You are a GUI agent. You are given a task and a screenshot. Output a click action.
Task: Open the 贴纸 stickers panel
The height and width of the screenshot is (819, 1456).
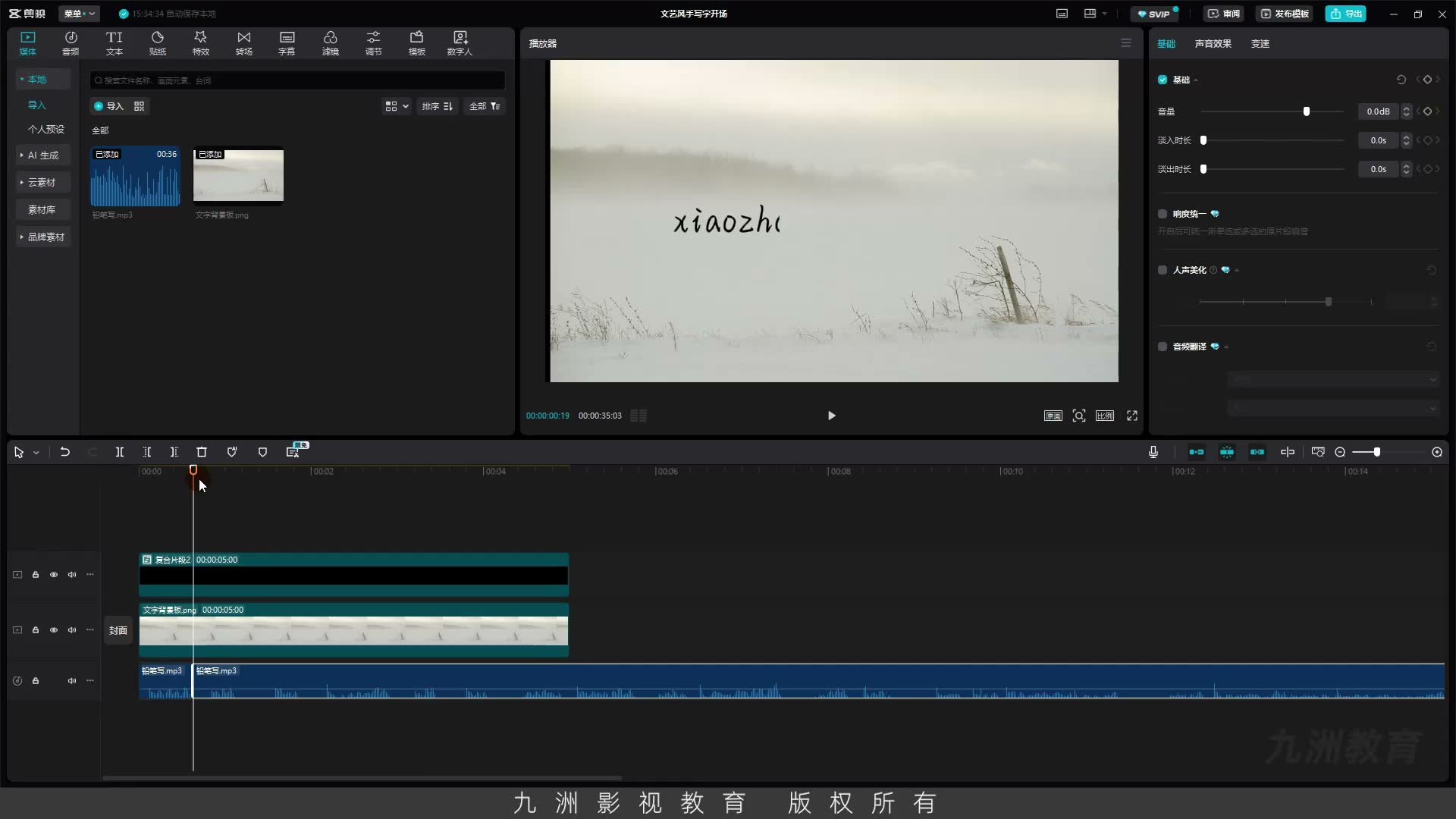(157, 43)
